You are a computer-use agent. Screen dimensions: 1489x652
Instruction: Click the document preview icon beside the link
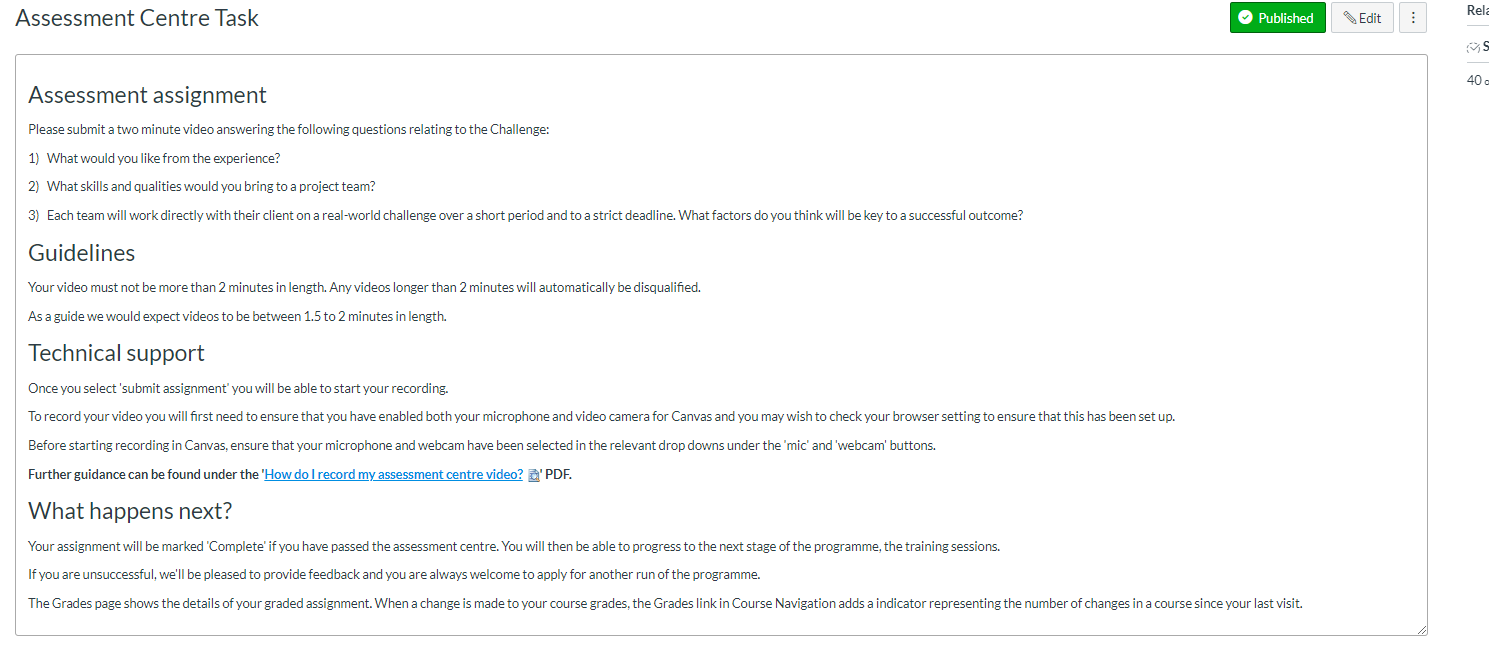tap(534, 476)
